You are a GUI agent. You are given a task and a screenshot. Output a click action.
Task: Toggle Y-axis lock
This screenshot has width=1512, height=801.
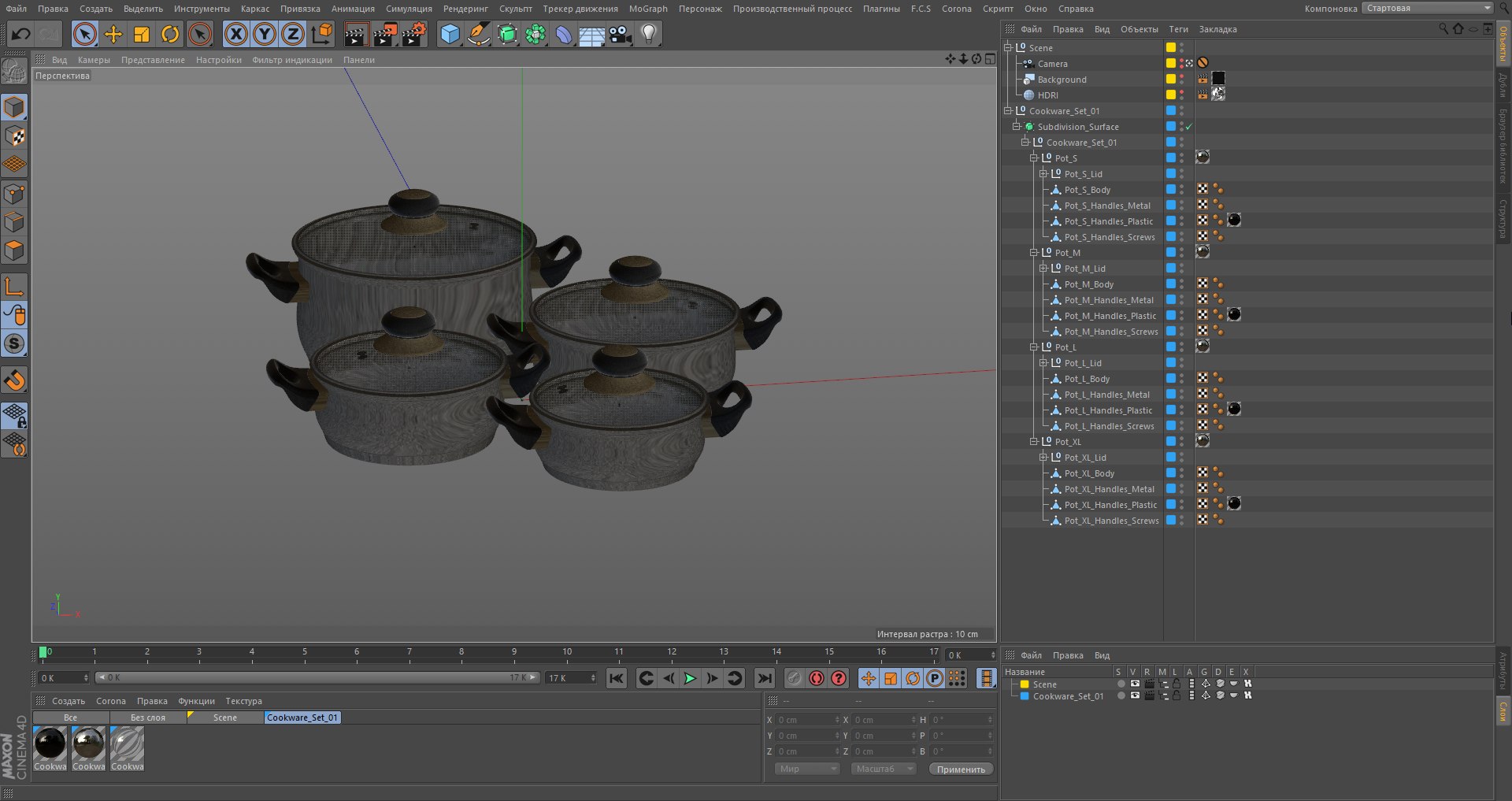pos(265,34)
